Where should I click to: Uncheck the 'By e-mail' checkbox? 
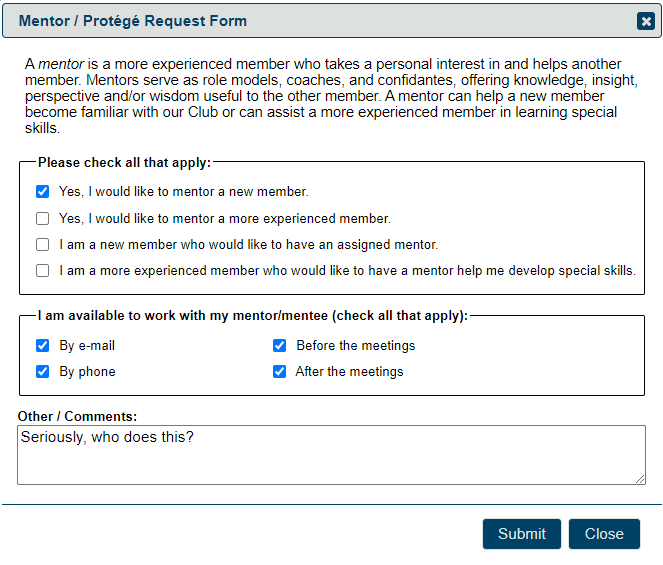42,346
